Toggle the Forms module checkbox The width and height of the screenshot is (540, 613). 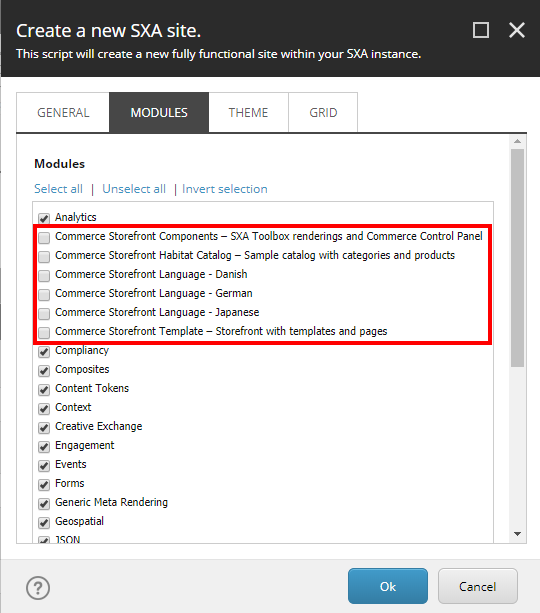(44, 484)
